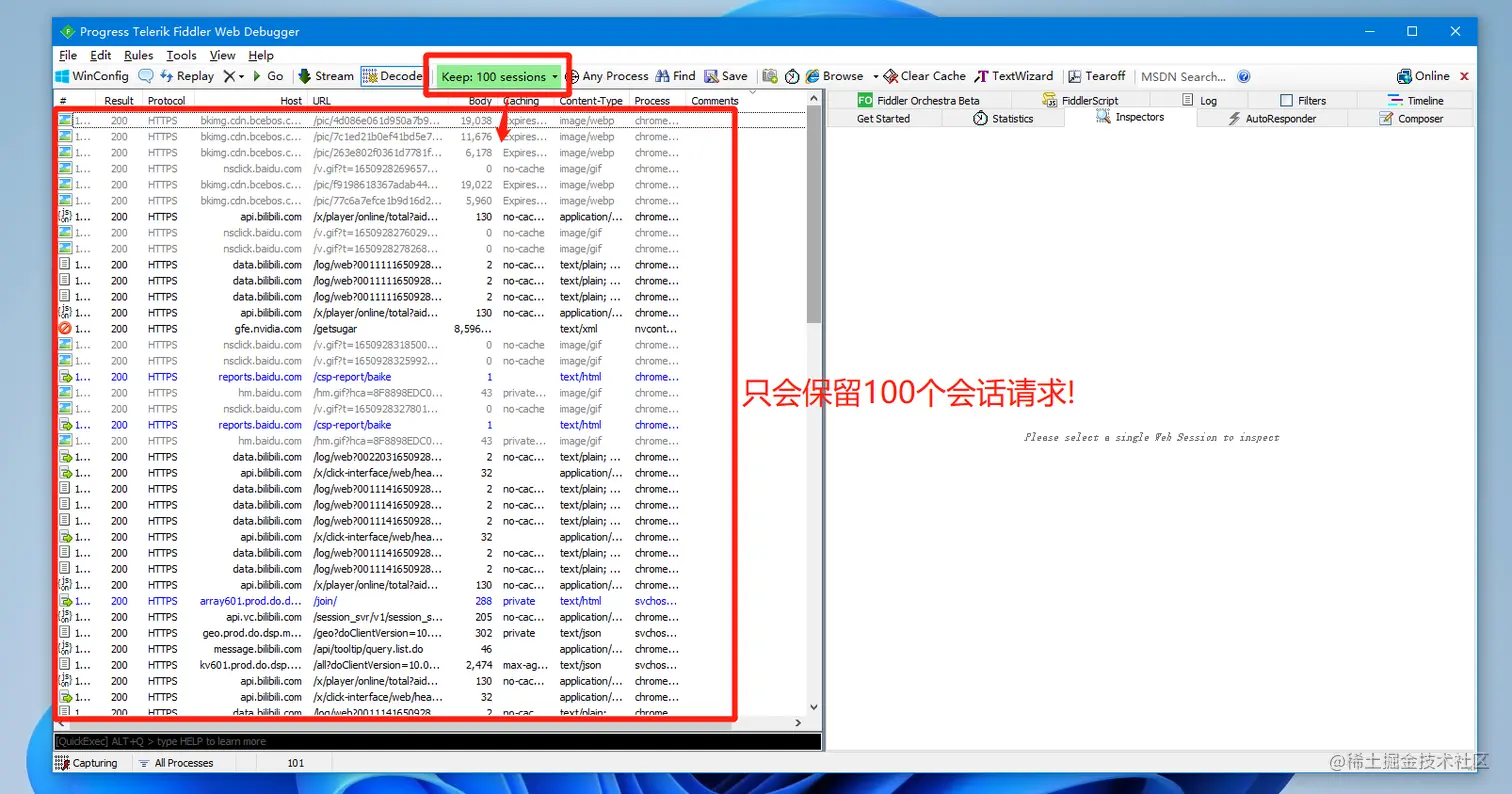Click the Online network status indicator

[x=1423, y=76]
